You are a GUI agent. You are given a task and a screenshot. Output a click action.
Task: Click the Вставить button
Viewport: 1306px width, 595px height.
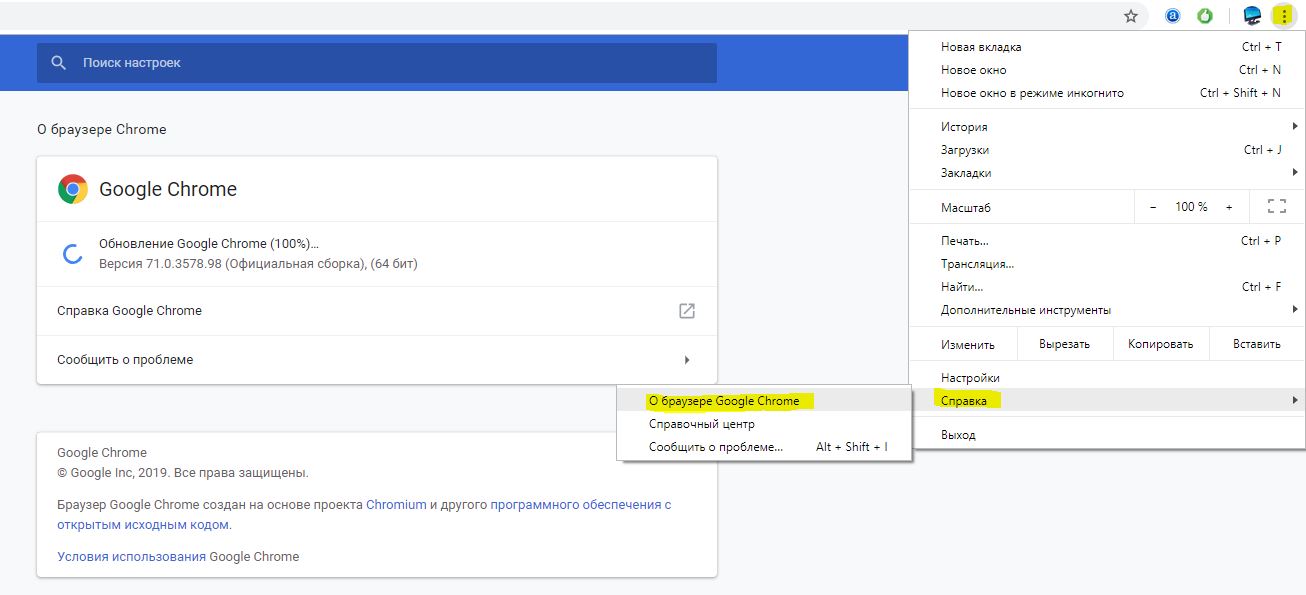click(1256, 344)
